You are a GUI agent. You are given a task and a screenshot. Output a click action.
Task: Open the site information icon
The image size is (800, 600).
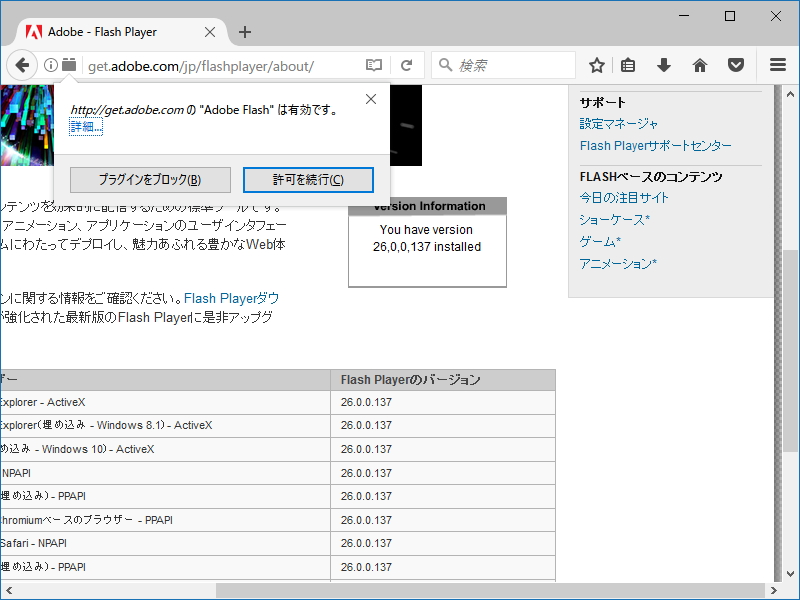tap(50, 64)
